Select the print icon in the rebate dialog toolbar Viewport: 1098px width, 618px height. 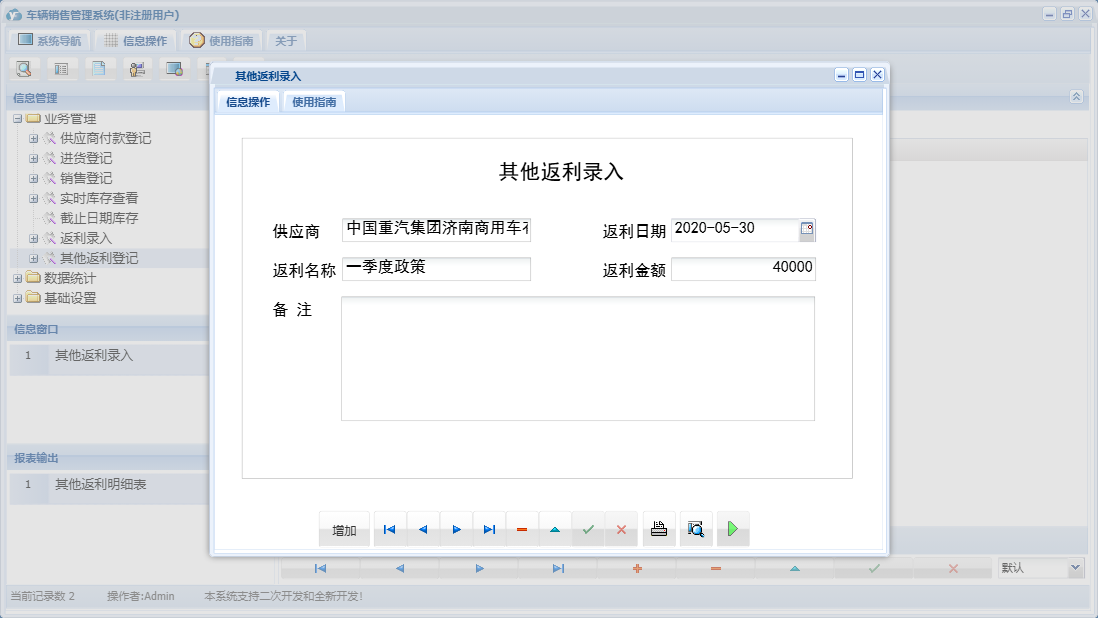coord(658,529)
